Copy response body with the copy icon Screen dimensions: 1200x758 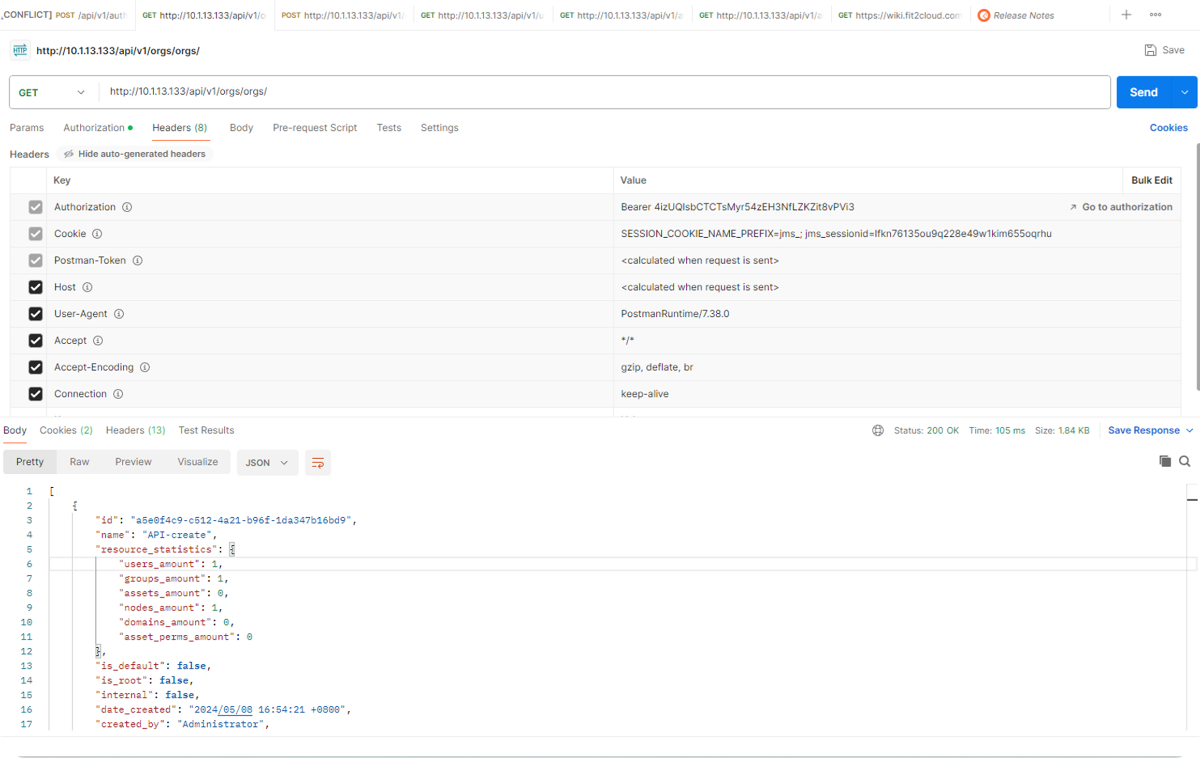tap(1165, 461)
